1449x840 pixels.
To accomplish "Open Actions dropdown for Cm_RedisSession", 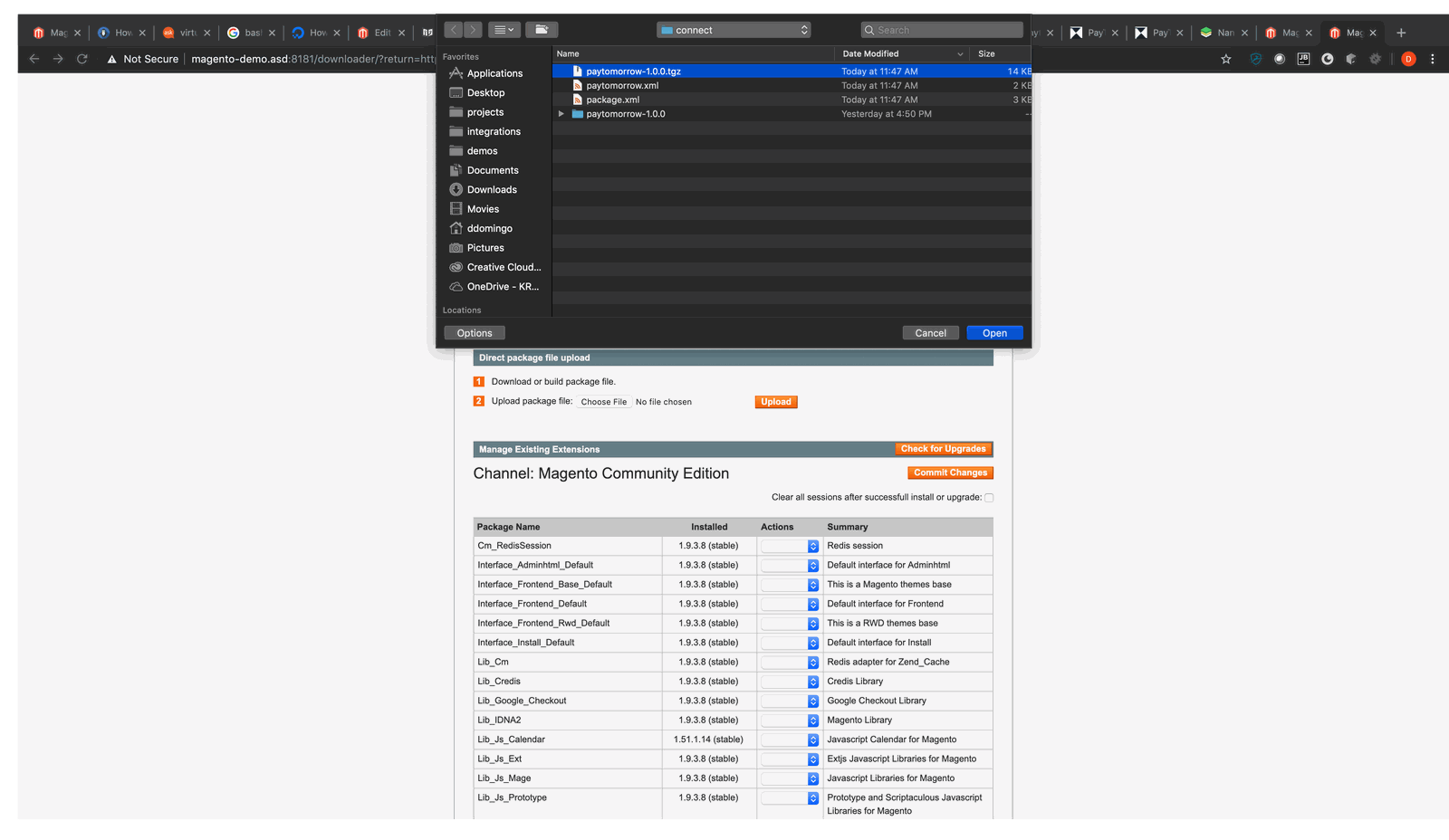I will click(x=790, y=547).
